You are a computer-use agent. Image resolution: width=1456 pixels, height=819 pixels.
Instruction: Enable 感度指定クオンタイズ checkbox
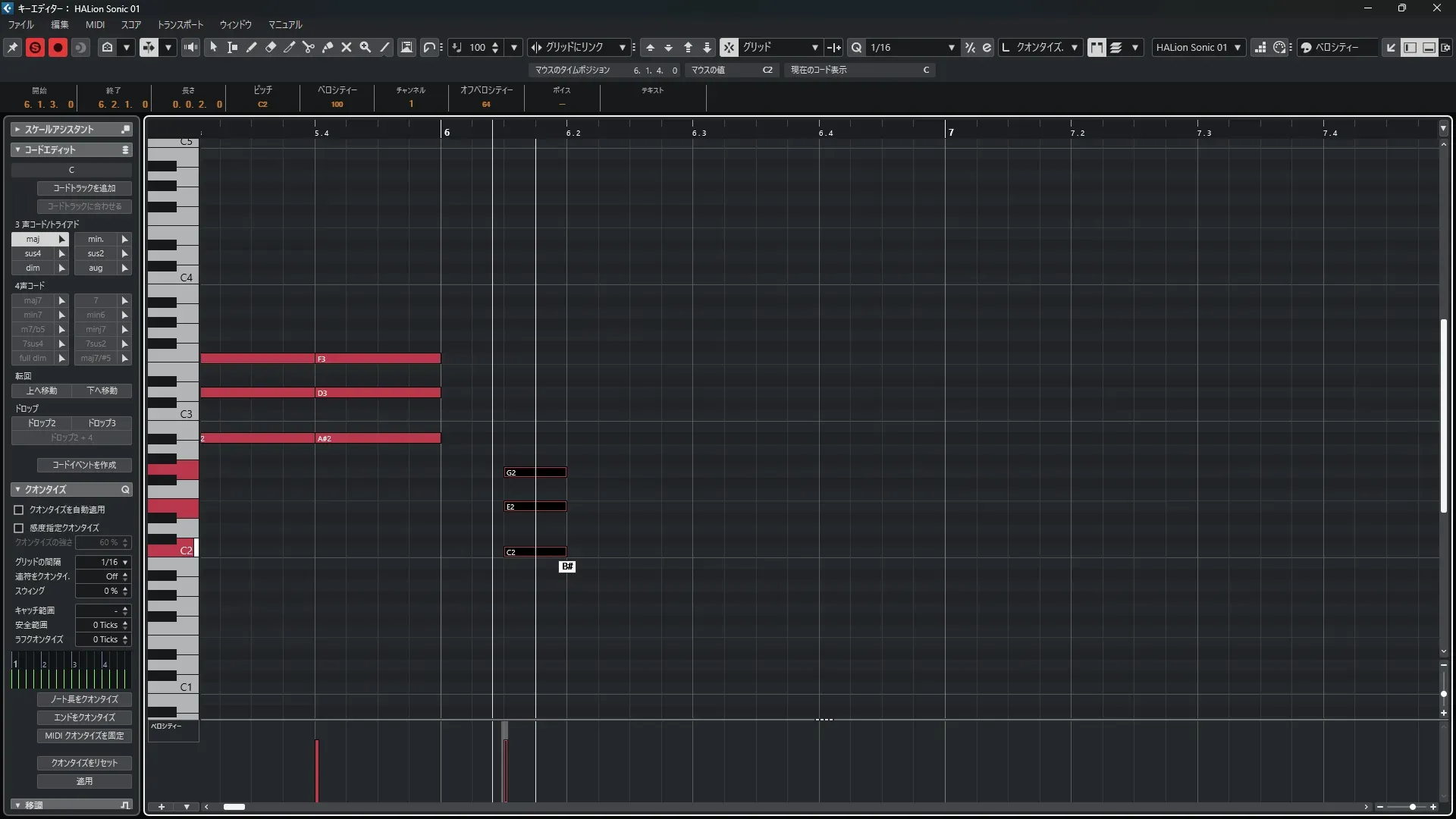pyautogui.click(x=19, y=528)
